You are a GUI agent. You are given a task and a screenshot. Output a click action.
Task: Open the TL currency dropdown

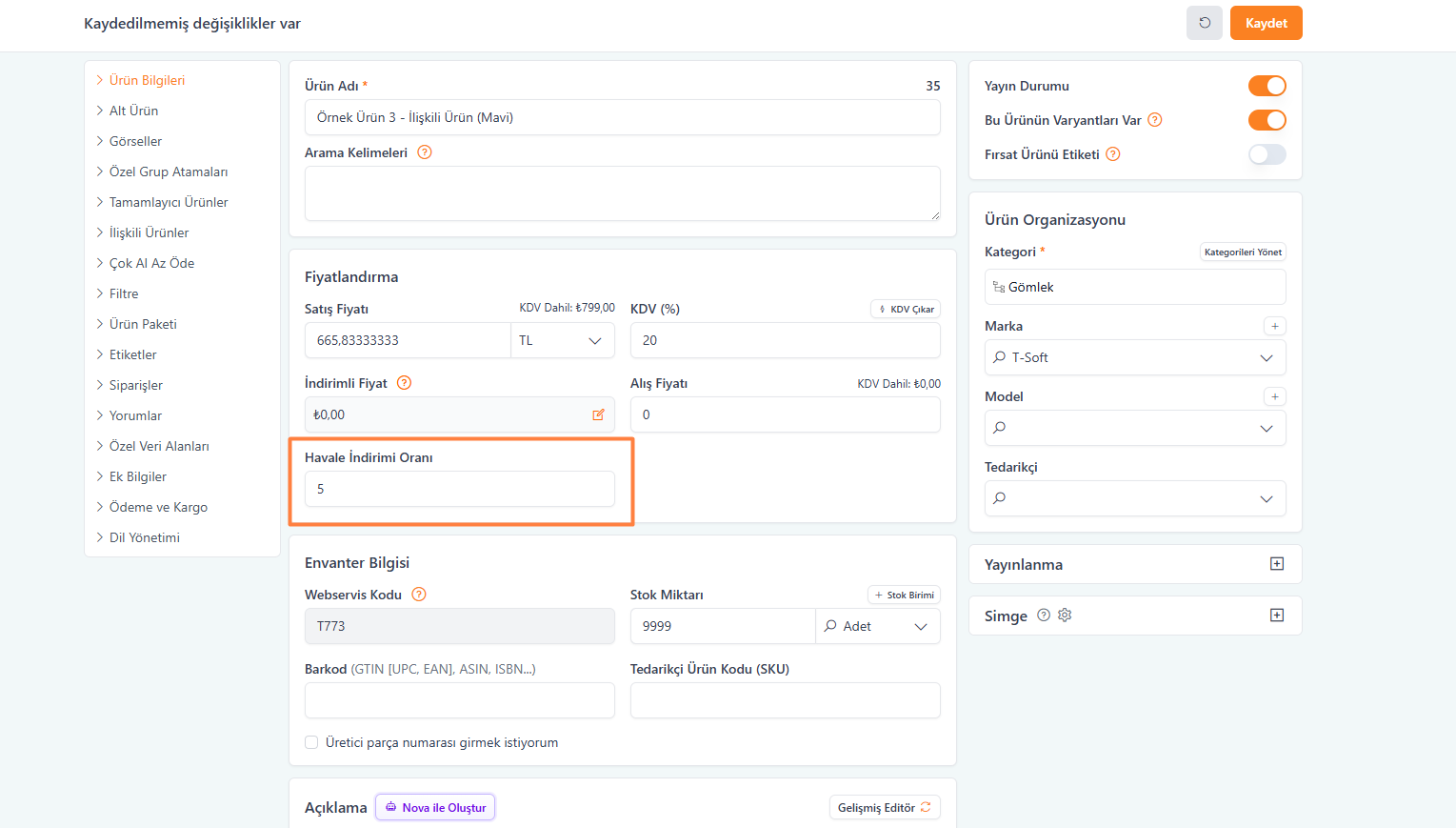point(563,340)
